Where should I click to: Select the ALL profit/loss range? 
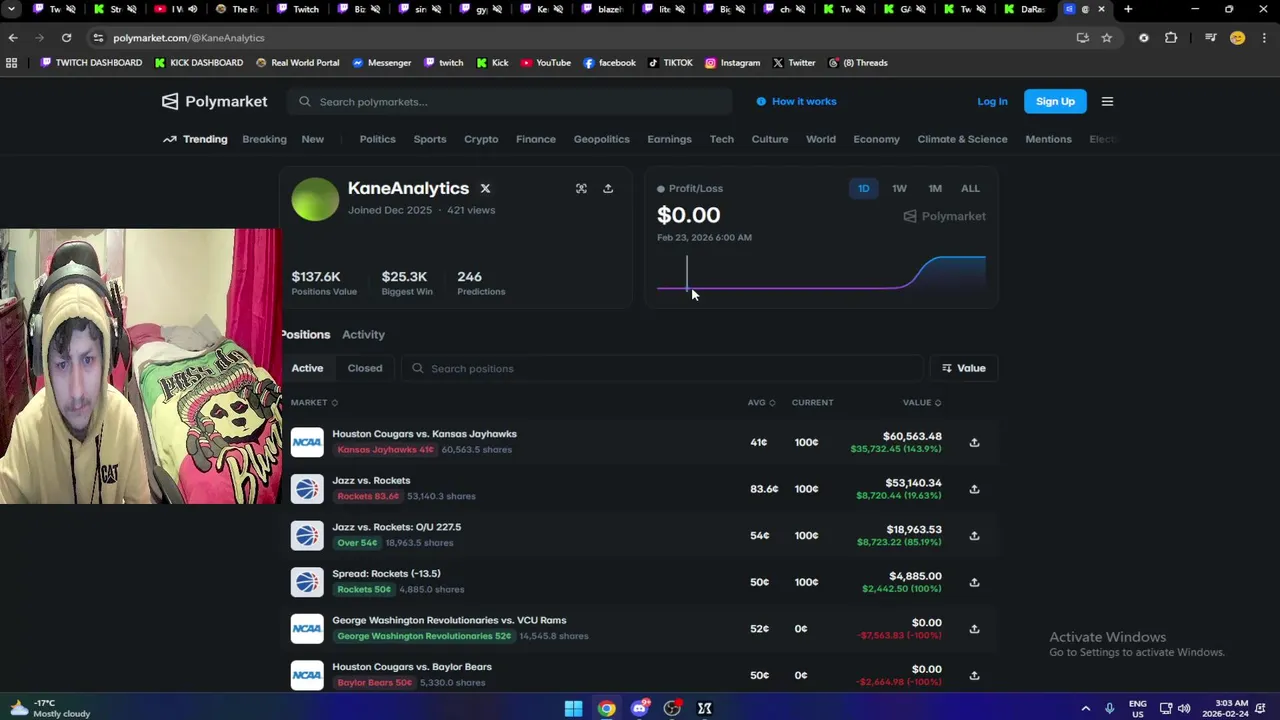click(970, 188)
